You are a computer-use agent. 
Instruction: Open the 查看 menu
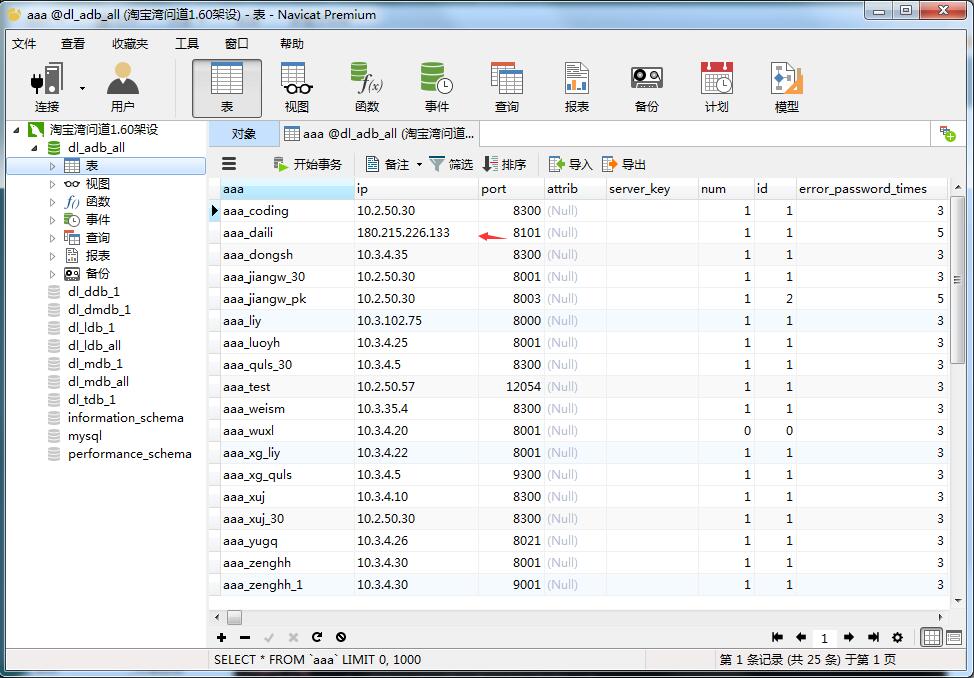[x=73, y=44]
